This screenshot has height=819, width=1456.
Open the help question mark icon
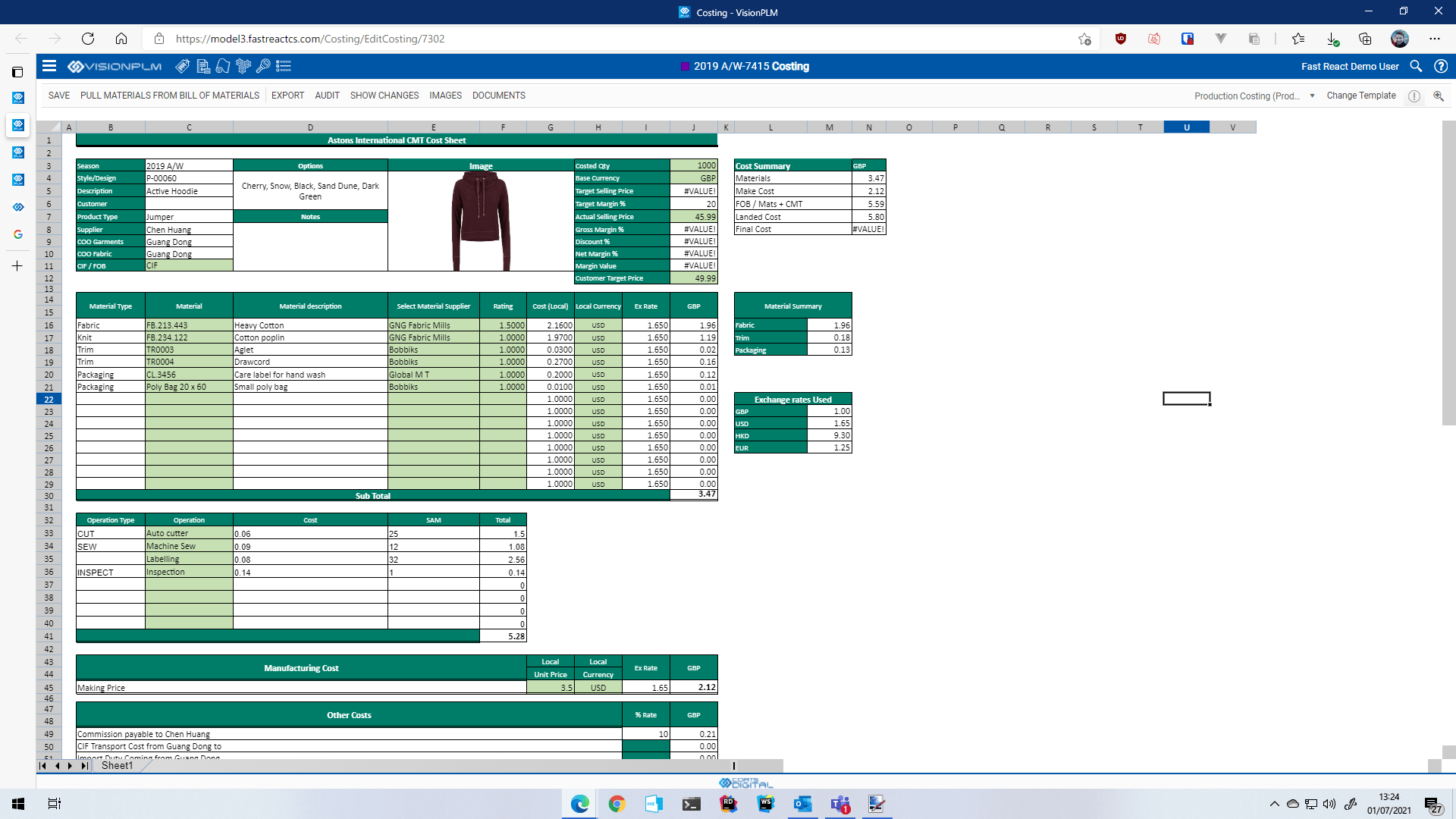(x=1440, y=66)
